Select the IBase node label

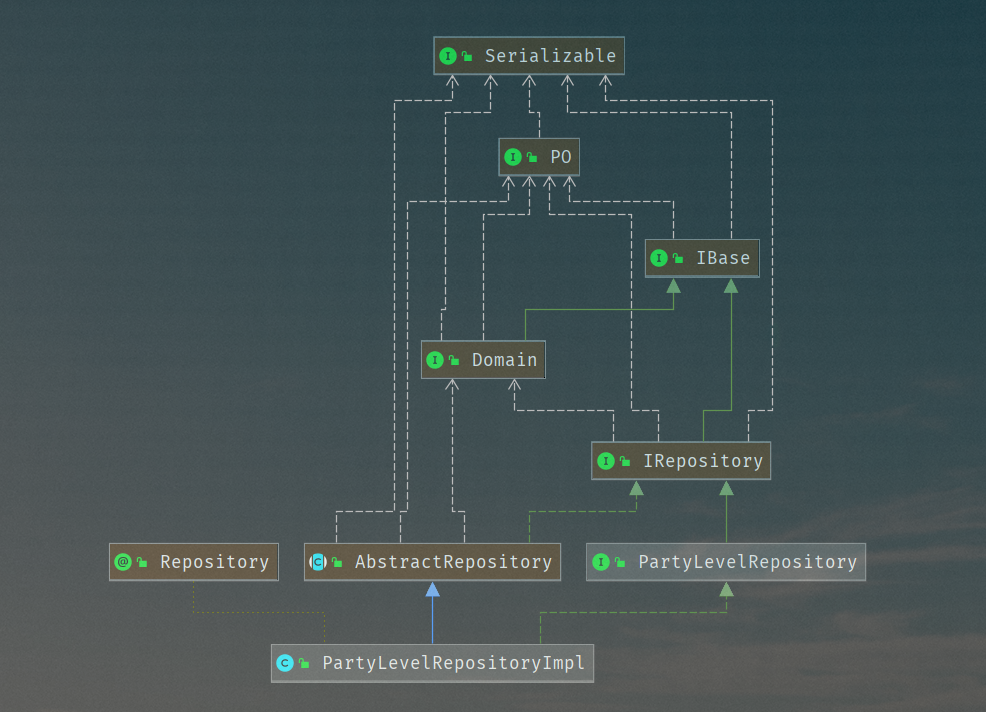(x=723, y=258)
